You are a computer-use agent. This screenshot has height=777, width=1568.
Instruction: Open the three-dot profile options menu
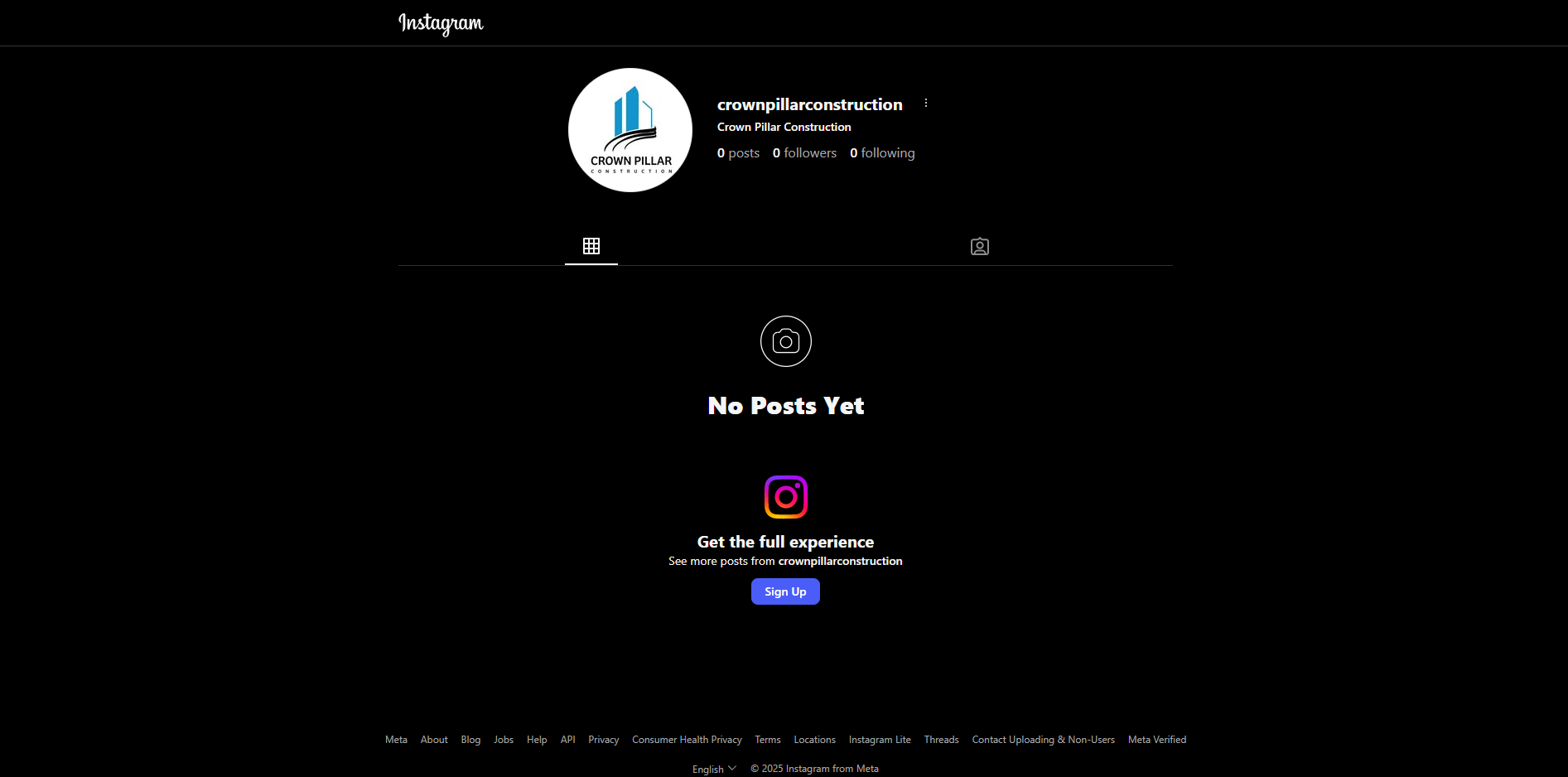click(926, 104)
